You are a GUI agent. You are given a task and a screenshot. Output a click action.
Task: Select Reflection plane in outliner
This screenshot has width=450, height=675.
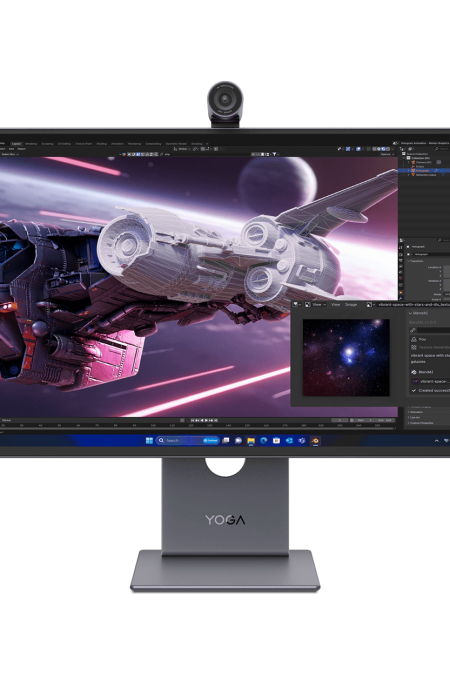(426, 175)
